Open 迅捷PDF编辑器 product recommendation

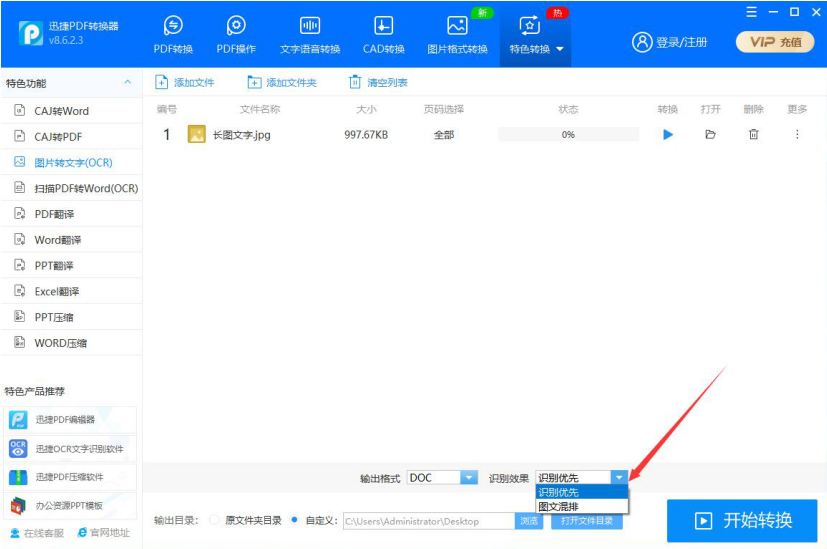70,420
